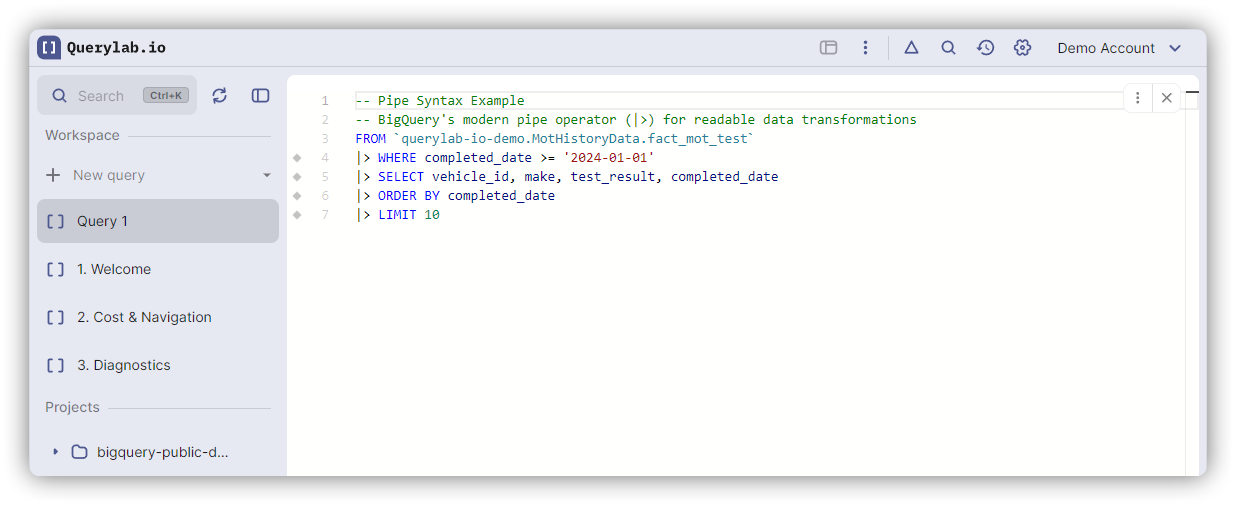Click the Querylab.io logo icon

point(49,48)
